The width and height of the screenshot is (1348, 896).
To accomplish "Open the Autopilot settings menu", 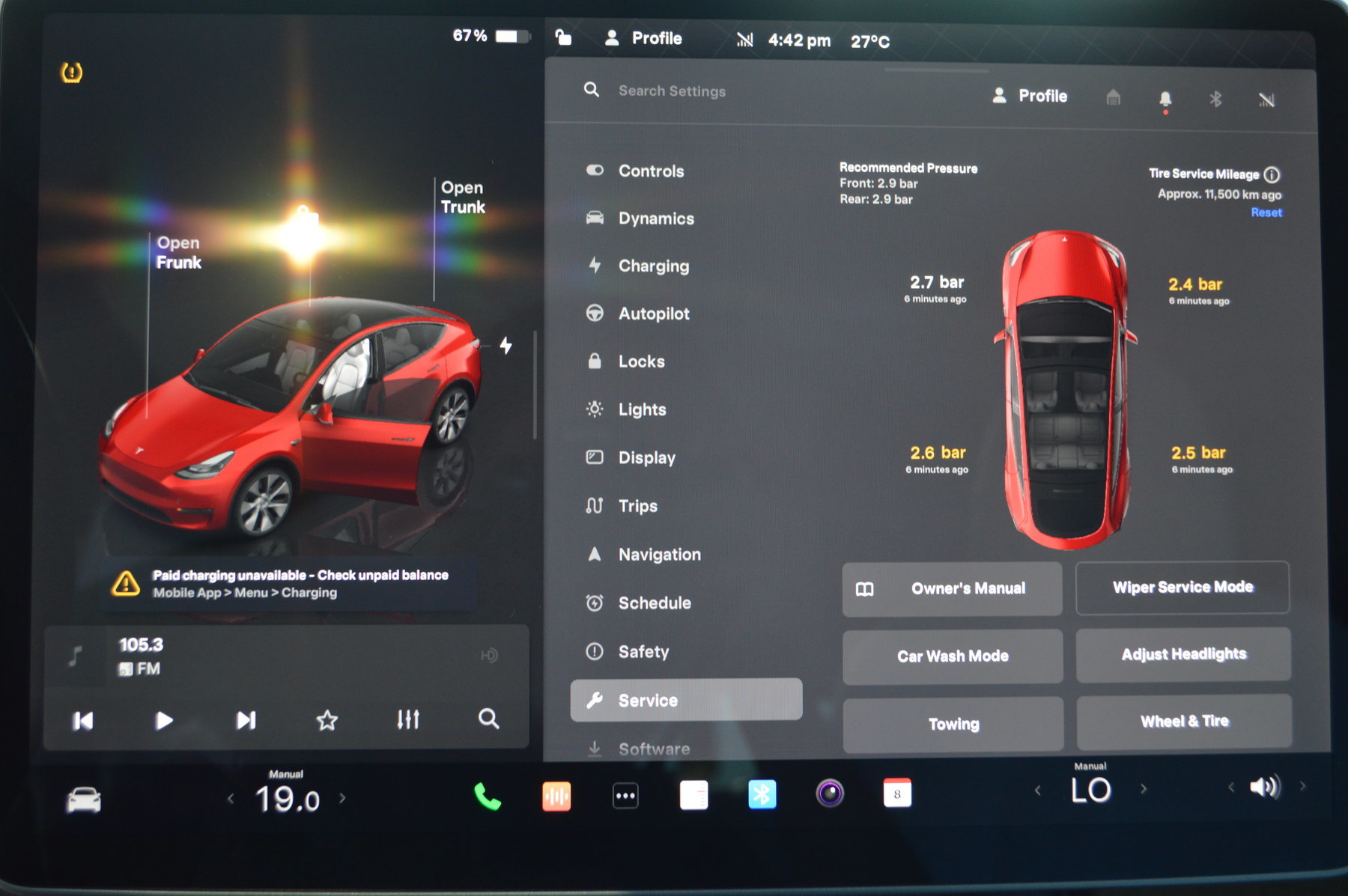I will coord(653,314).
